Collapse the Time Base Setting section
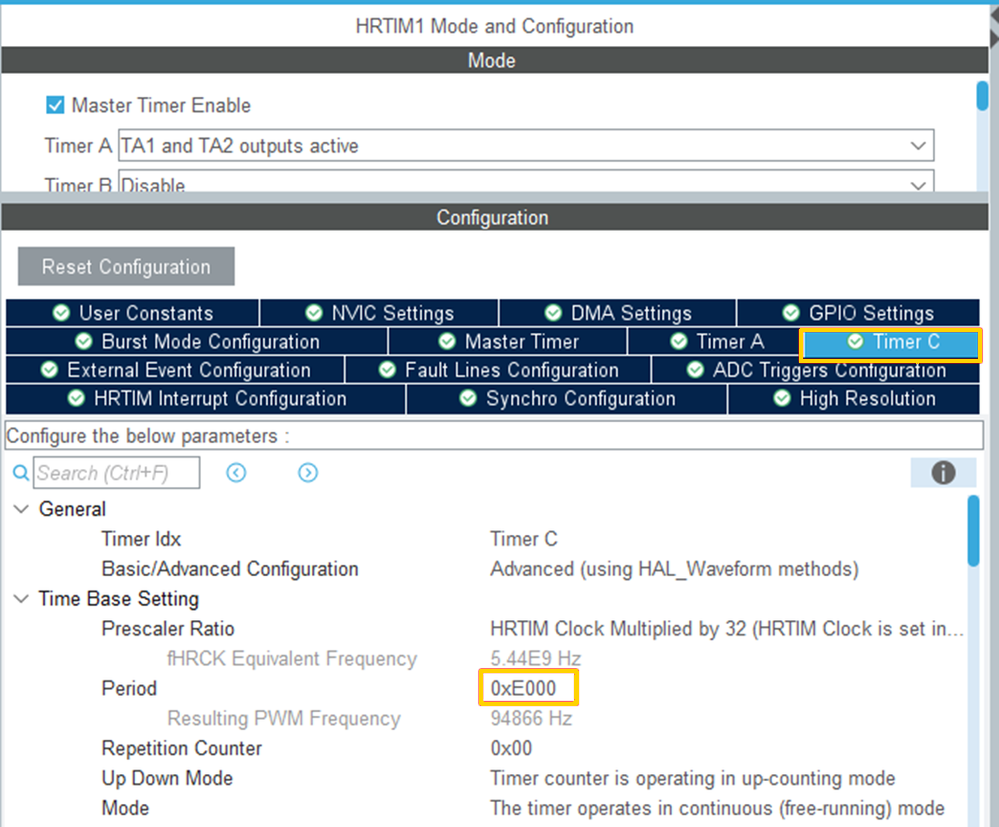The width and height of the screenshot is (999, 827). (21, 599)
